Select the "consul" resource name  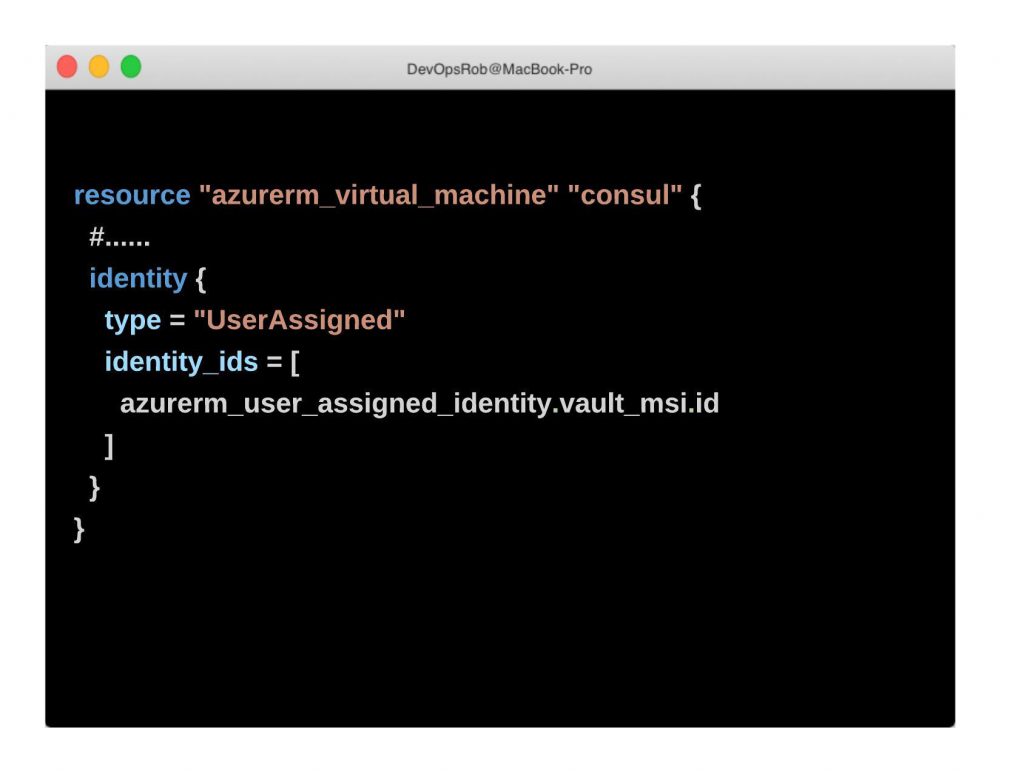click(x=625, y=195)
